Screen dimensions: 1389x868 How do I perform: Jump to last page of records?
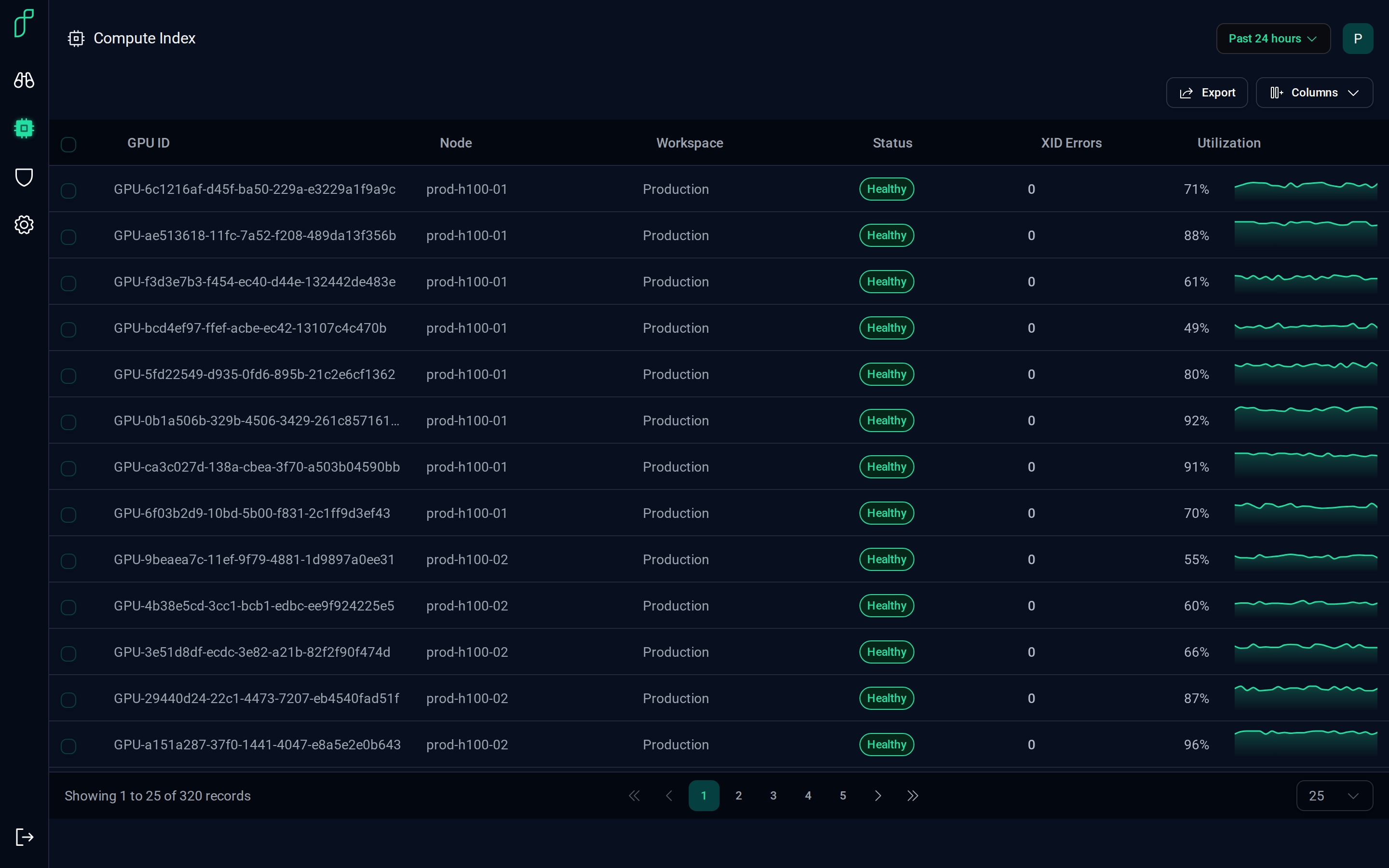(912, 796)
